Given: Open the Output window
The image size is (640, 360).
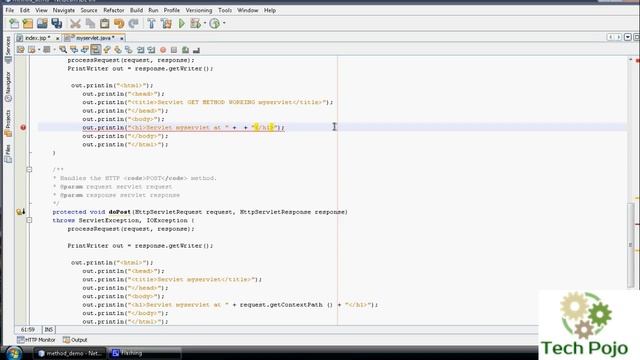Looking at the screenshot, I should pyautogui.click(x=75, y=340).
